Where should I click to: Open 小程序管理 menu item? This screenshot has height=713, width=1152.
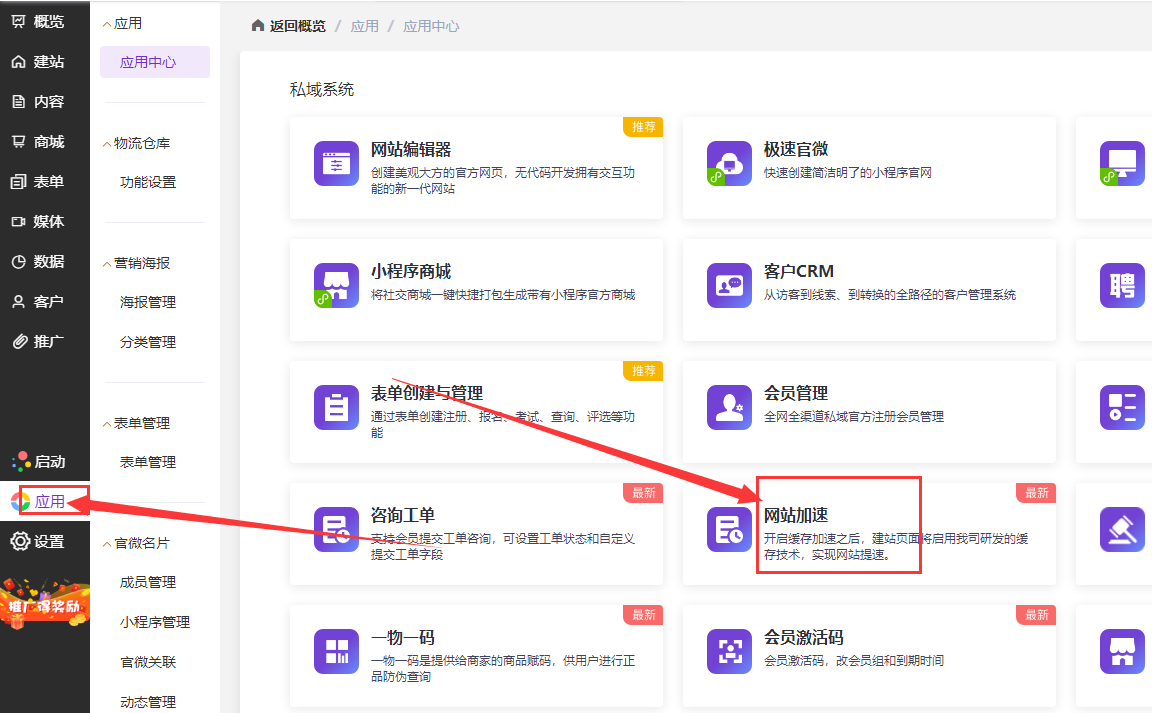click(x=155, y=622)
